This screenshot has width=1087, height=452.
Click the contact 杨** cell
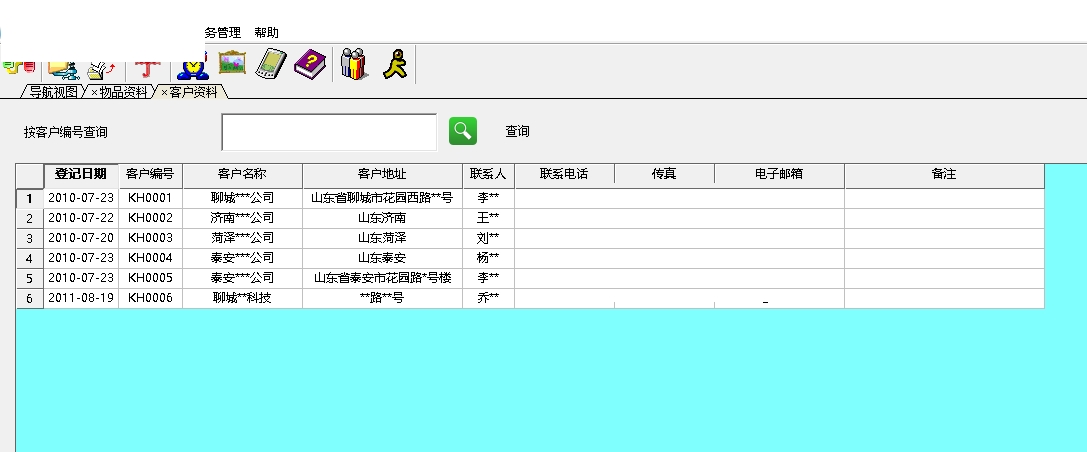[x=488, y=258]
